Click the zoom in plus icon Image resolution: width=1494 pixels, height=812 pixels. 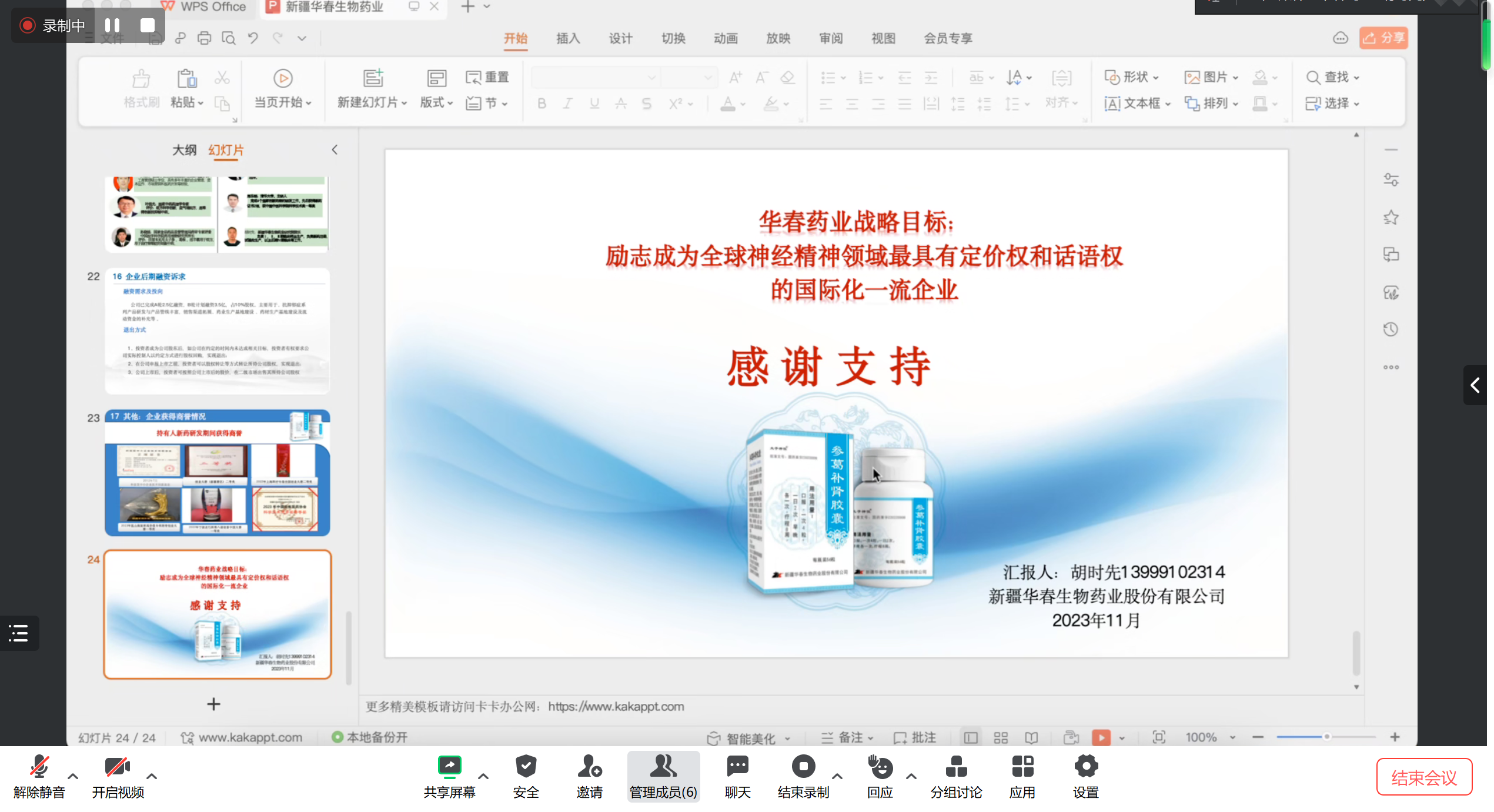coord(1395,737)
